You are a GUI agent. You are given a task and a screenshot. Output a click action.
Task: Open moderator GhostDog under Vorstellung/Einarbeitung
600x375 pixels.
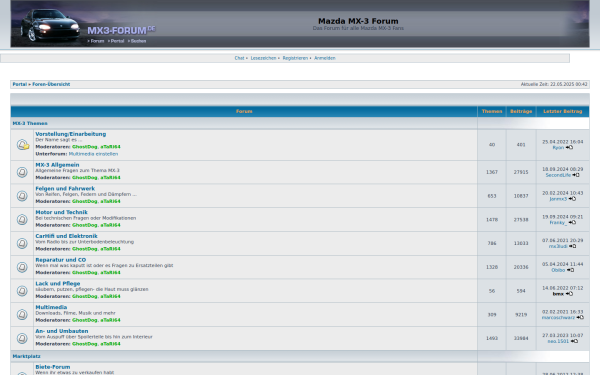(x=85, y=147)
